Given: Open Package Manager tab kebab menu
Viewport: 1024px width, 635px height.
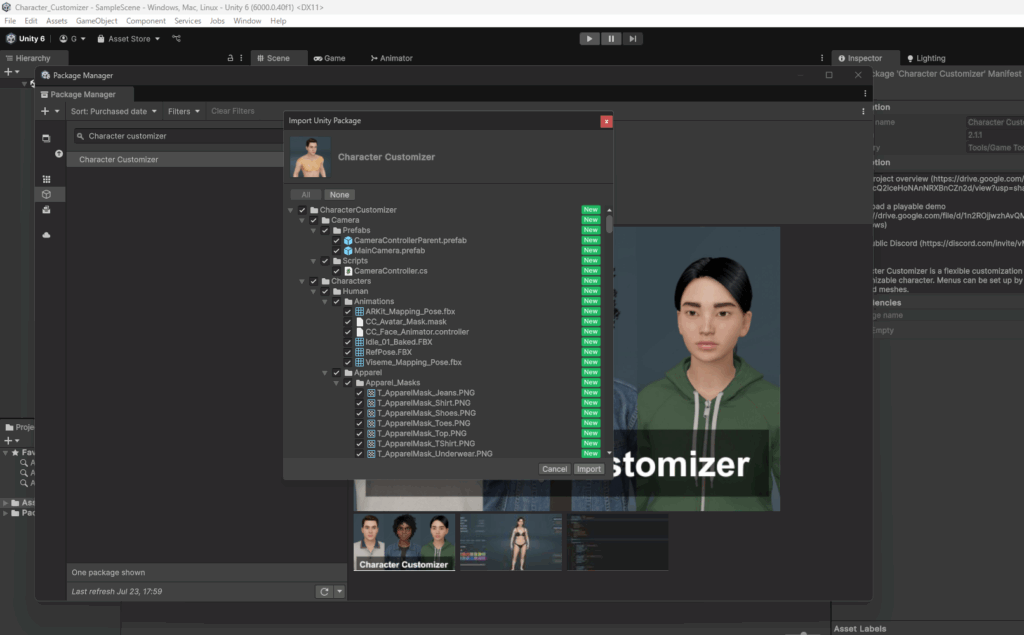Looking at the screenshot, I should [865, 94].
